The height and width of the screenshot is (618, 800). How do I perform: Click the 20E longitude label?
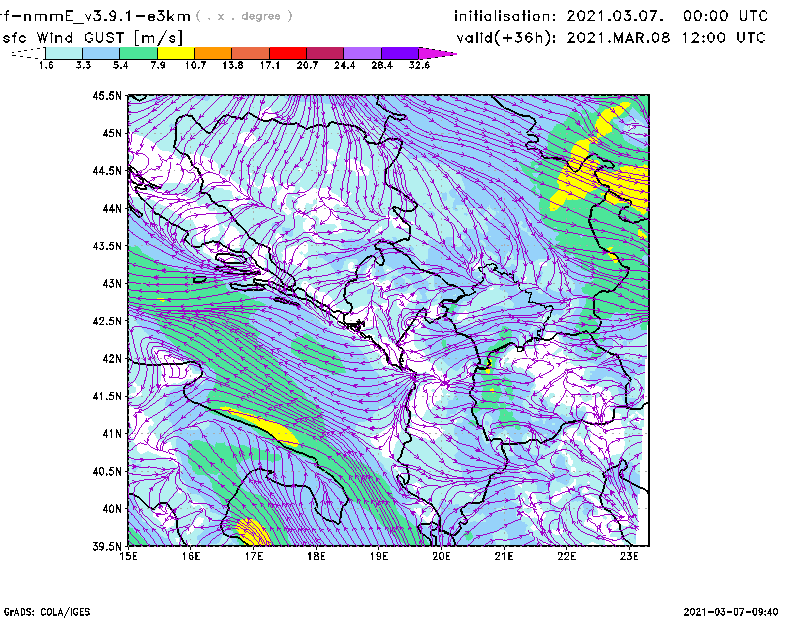point(441,556)
